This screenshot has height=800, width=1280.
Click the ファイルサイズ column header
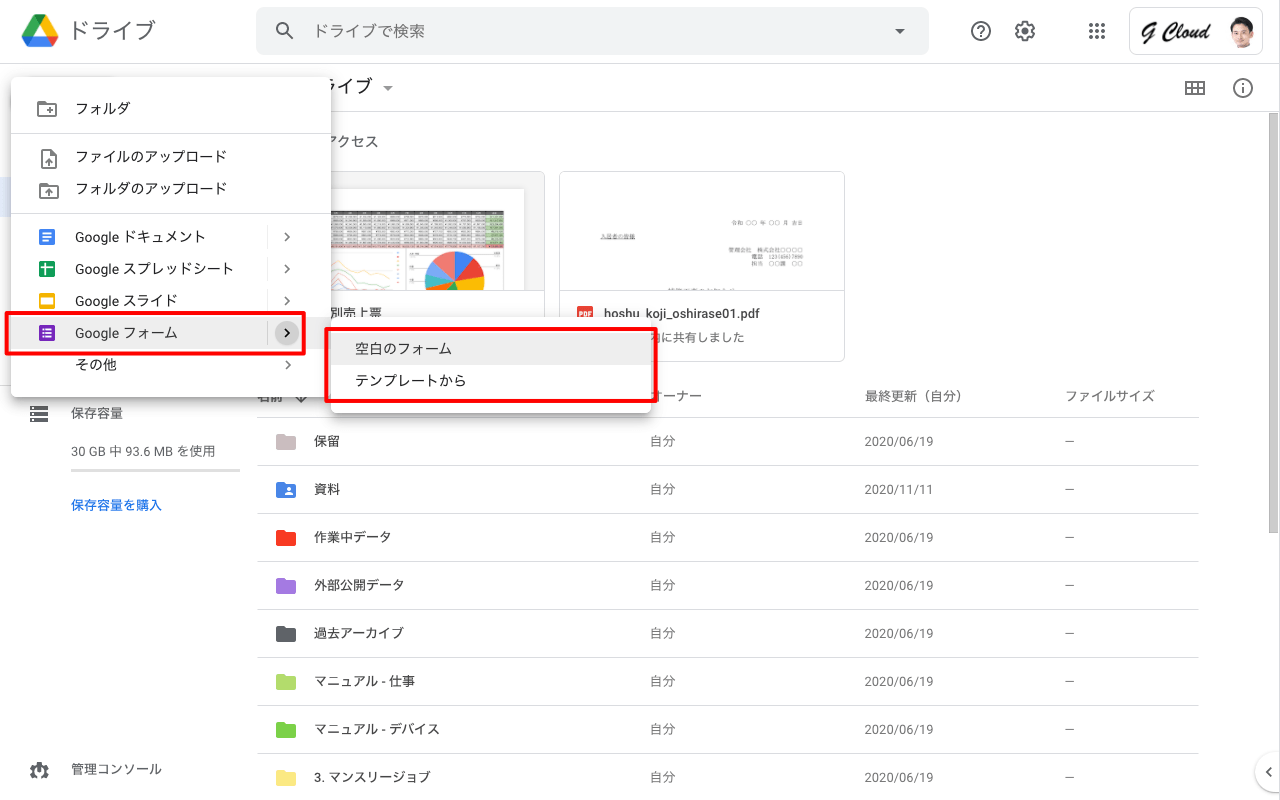pyautogui.click(x=1110, y=396)
